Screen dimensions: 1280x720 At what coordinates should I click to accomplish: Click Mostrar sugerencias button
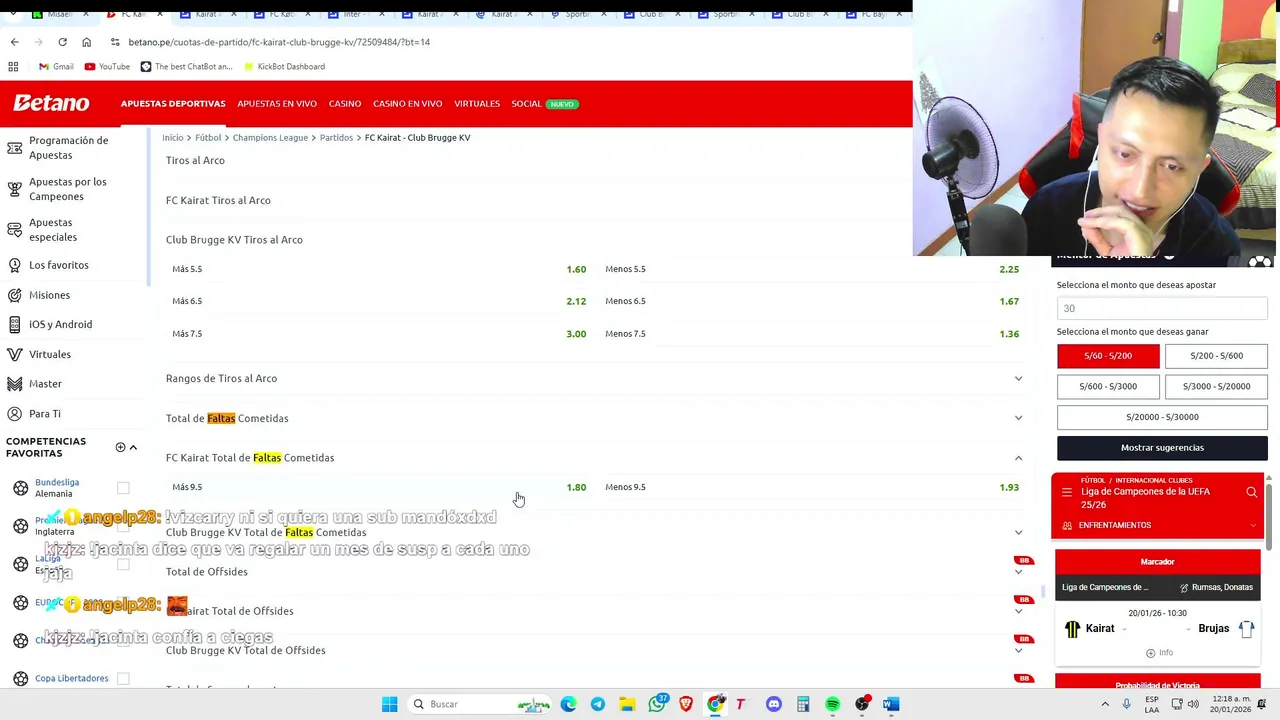1162,448
